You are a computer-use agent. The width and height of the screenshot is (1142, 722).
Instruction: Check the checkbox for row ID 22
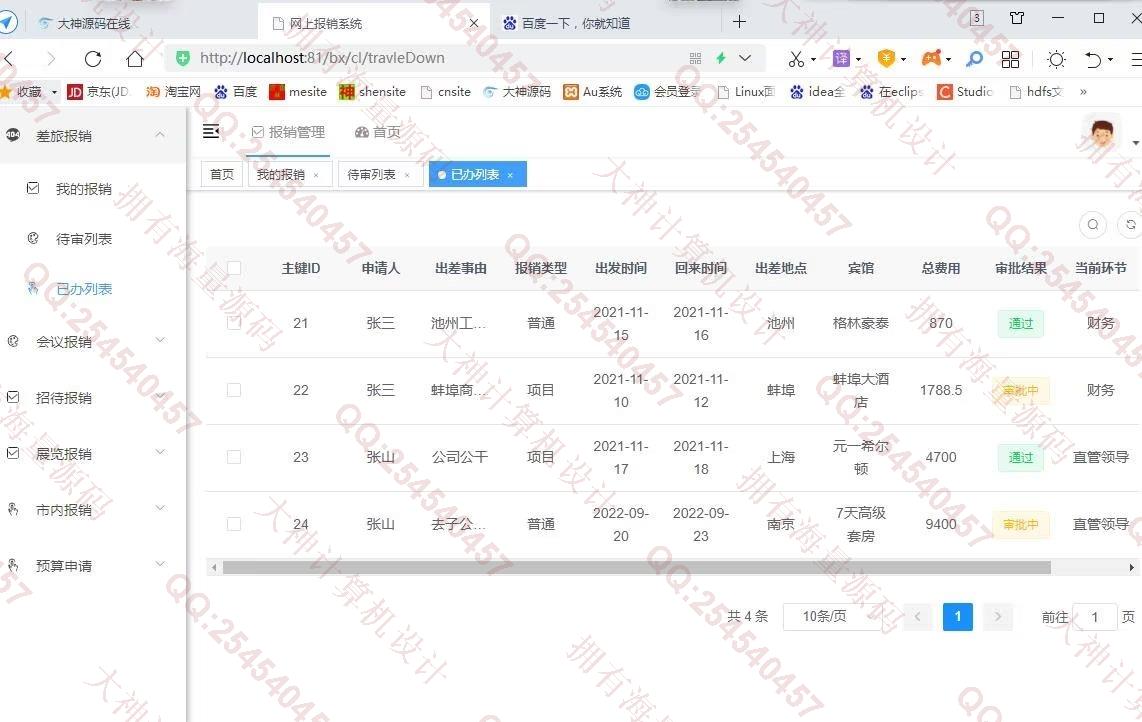pos(234,390)
